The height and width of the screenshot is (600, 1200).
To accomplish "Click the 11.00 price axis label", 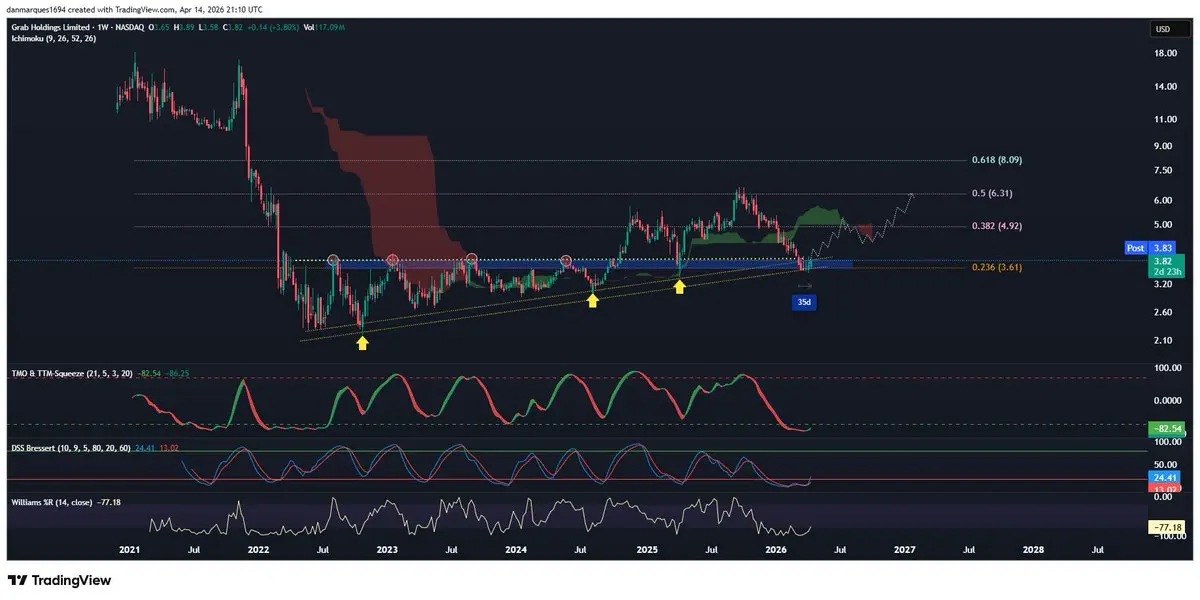I will (x=1164, y=120).
